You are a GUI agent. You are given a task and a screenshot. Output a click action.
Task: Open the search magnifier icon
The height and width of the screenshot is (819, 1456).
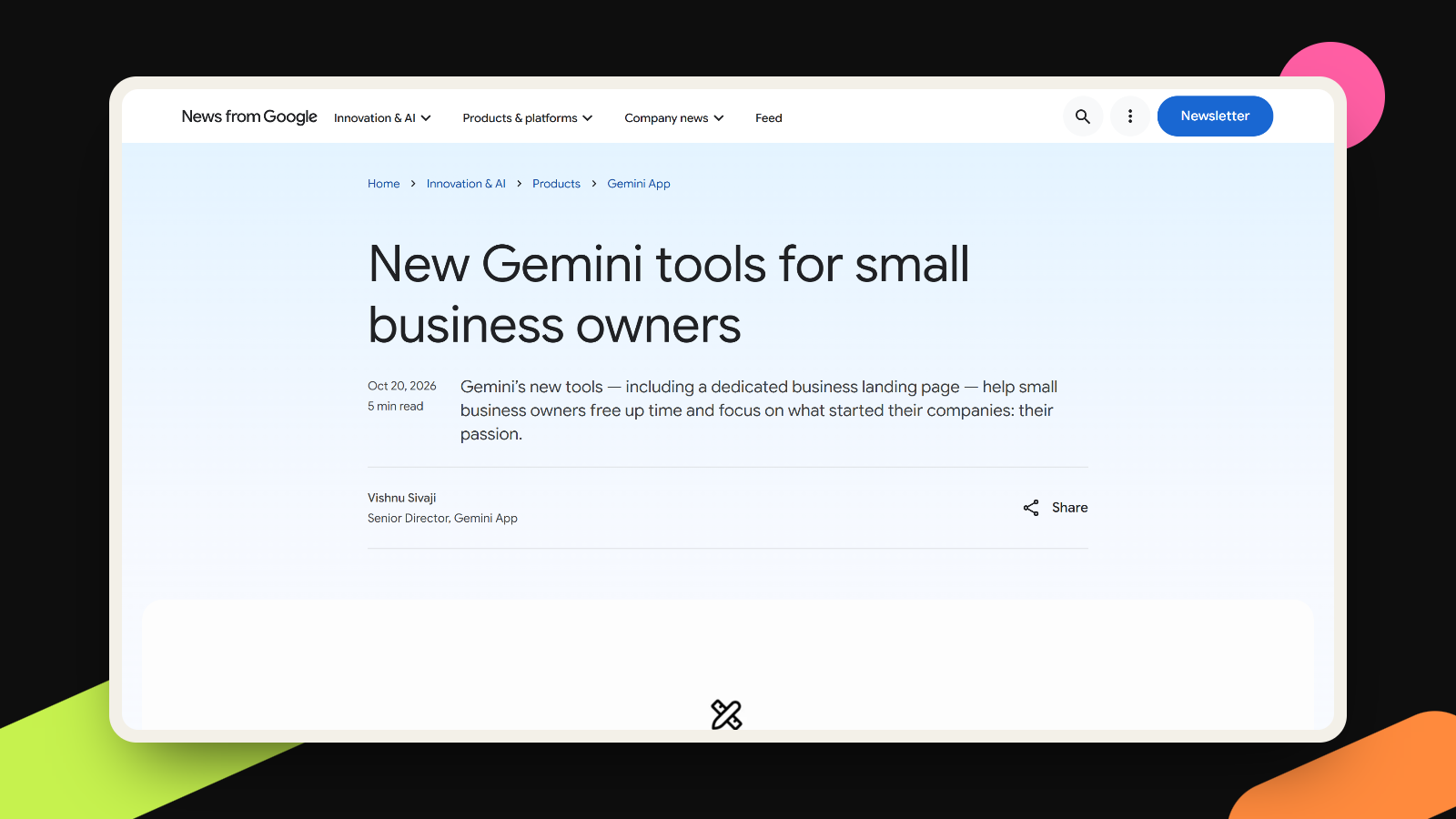coord(1083,116)
